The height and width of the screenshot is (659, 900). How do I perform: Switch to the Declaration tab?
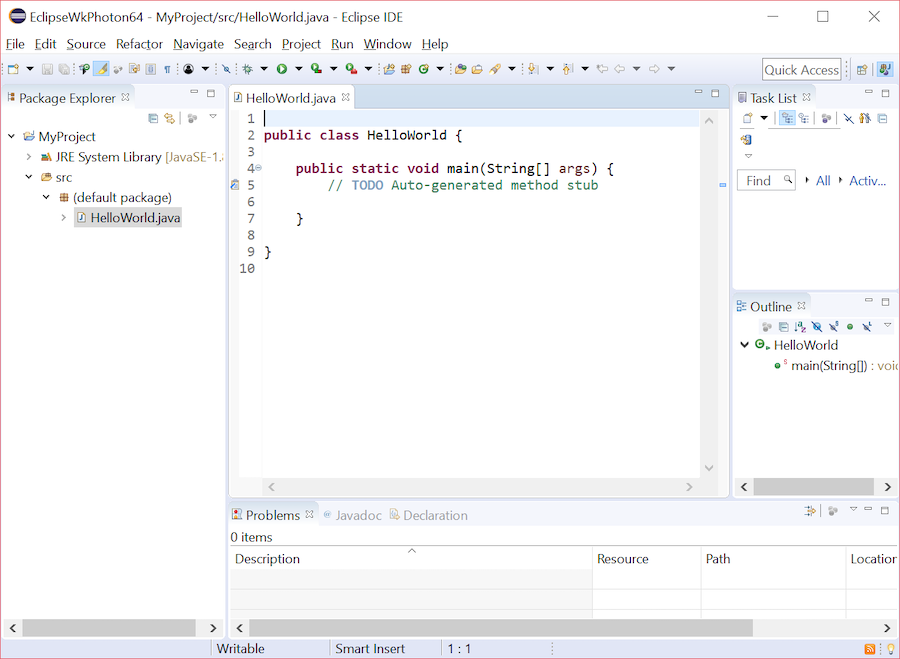pos(429,515)
